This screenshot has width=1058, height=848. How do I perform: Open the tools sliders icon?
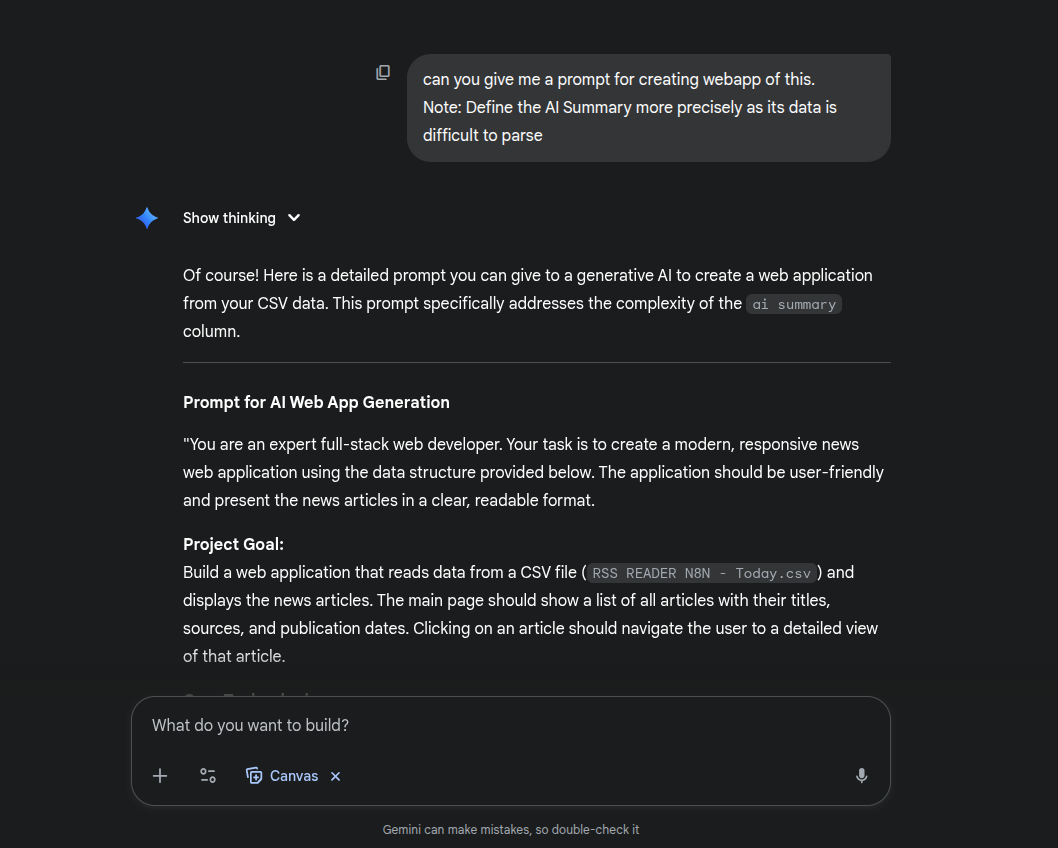208,776
